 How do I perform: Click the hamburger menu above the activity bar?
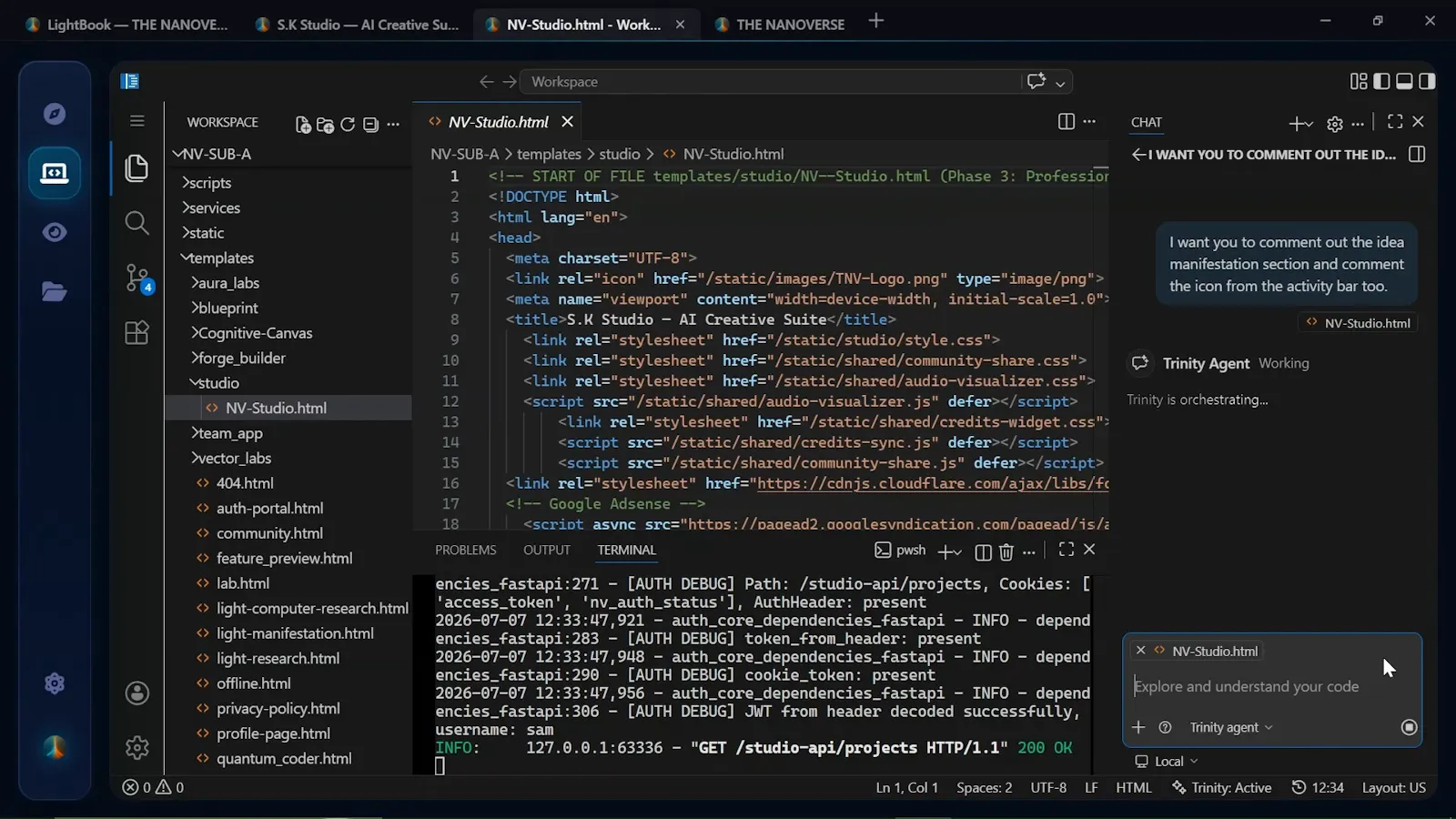(x=136, y=121)
